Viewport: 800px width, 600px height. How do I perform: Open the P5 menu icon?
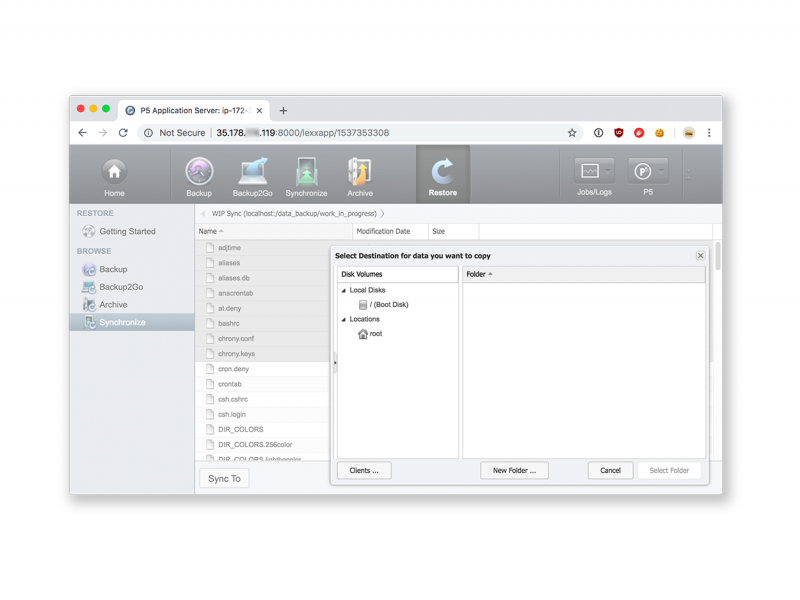pos(642,171)
